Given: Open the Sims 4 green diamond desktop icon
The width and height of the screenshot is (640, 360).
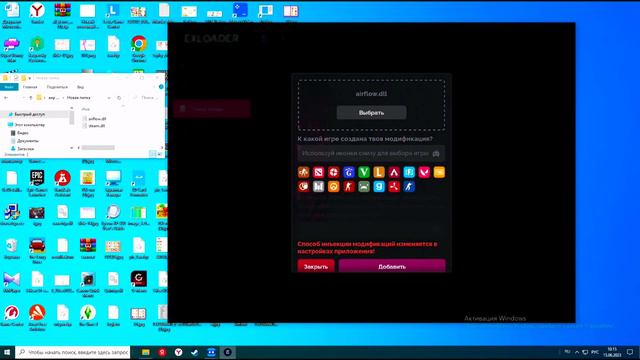Looking at the screenshot, I should pyautogui.click(x=88, y=316).
